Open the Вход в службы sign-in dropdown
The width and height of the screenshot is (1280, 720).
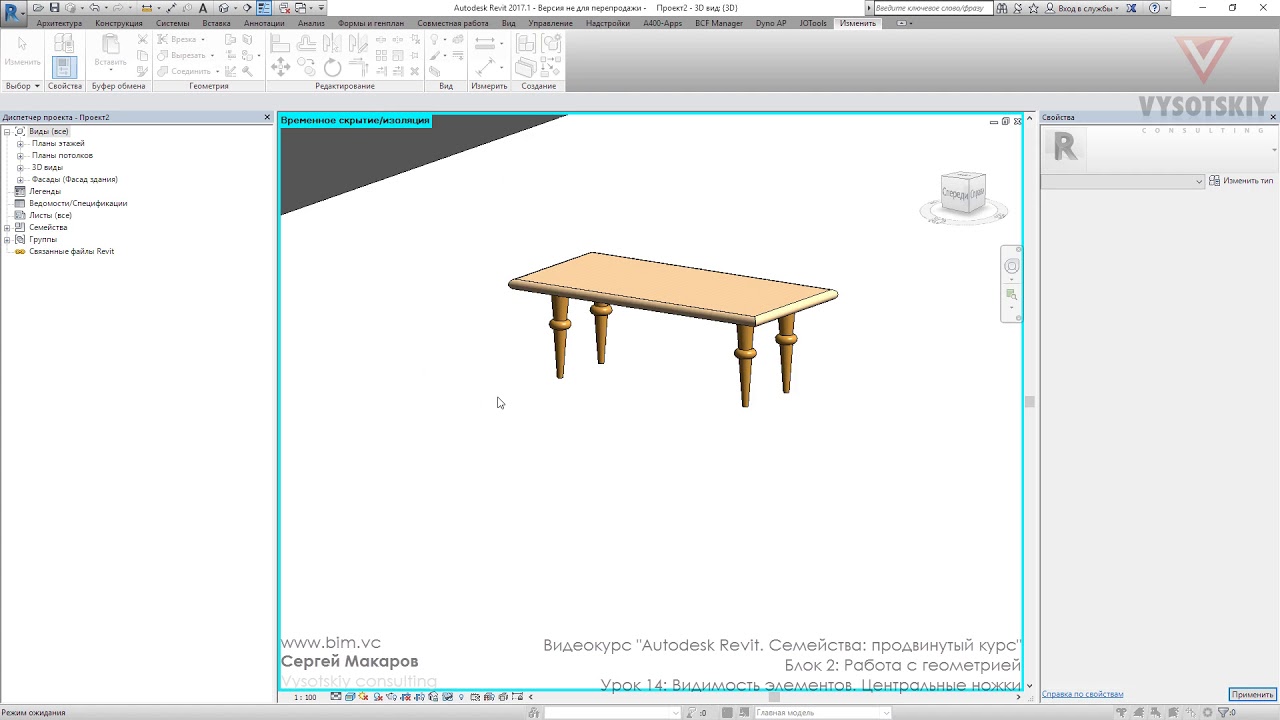click(1089, 8)
